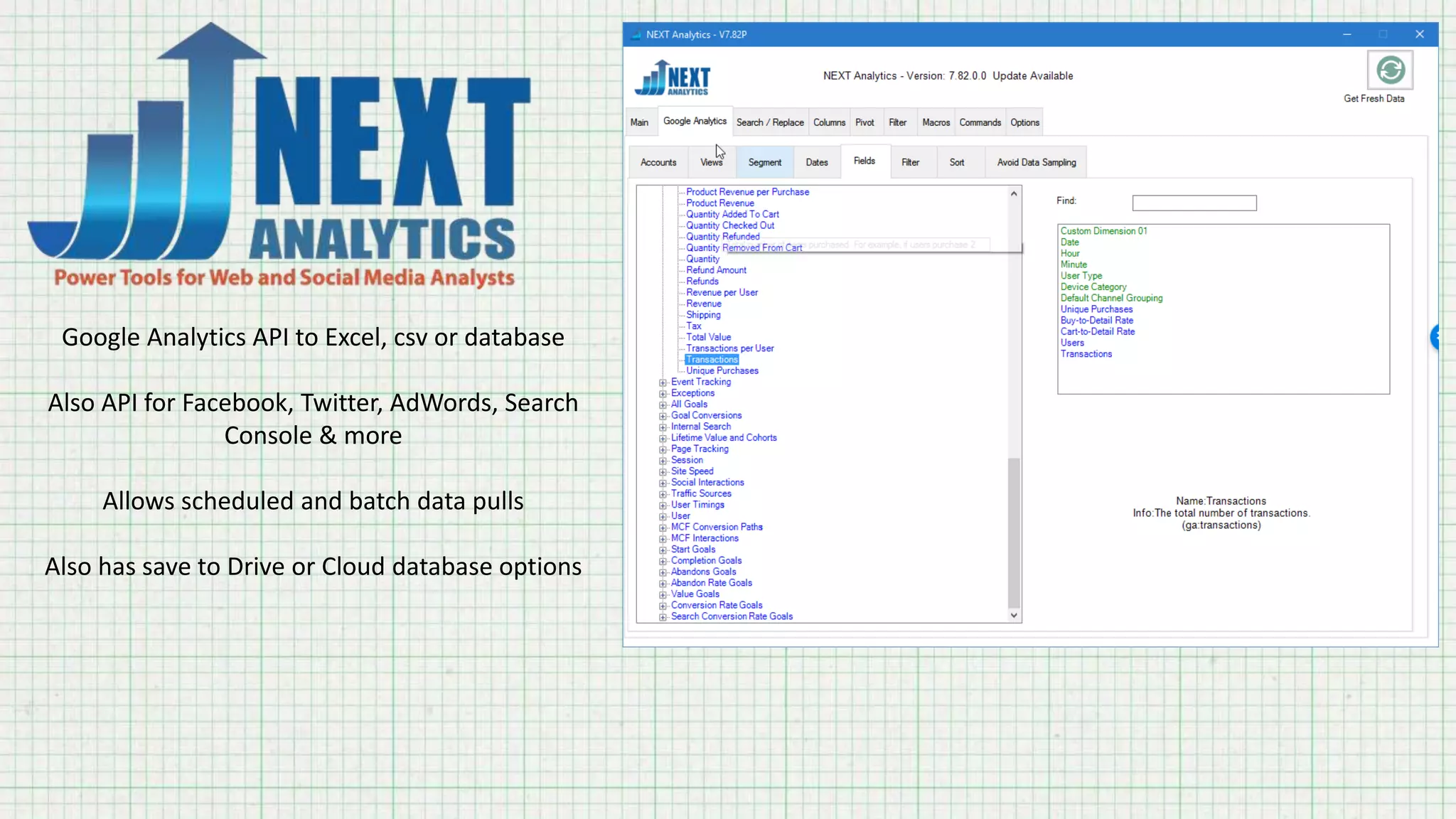Select the Refund Amount field
Image resolution: width=1456 pixels, height=819 pixels.
click(716, 270)
